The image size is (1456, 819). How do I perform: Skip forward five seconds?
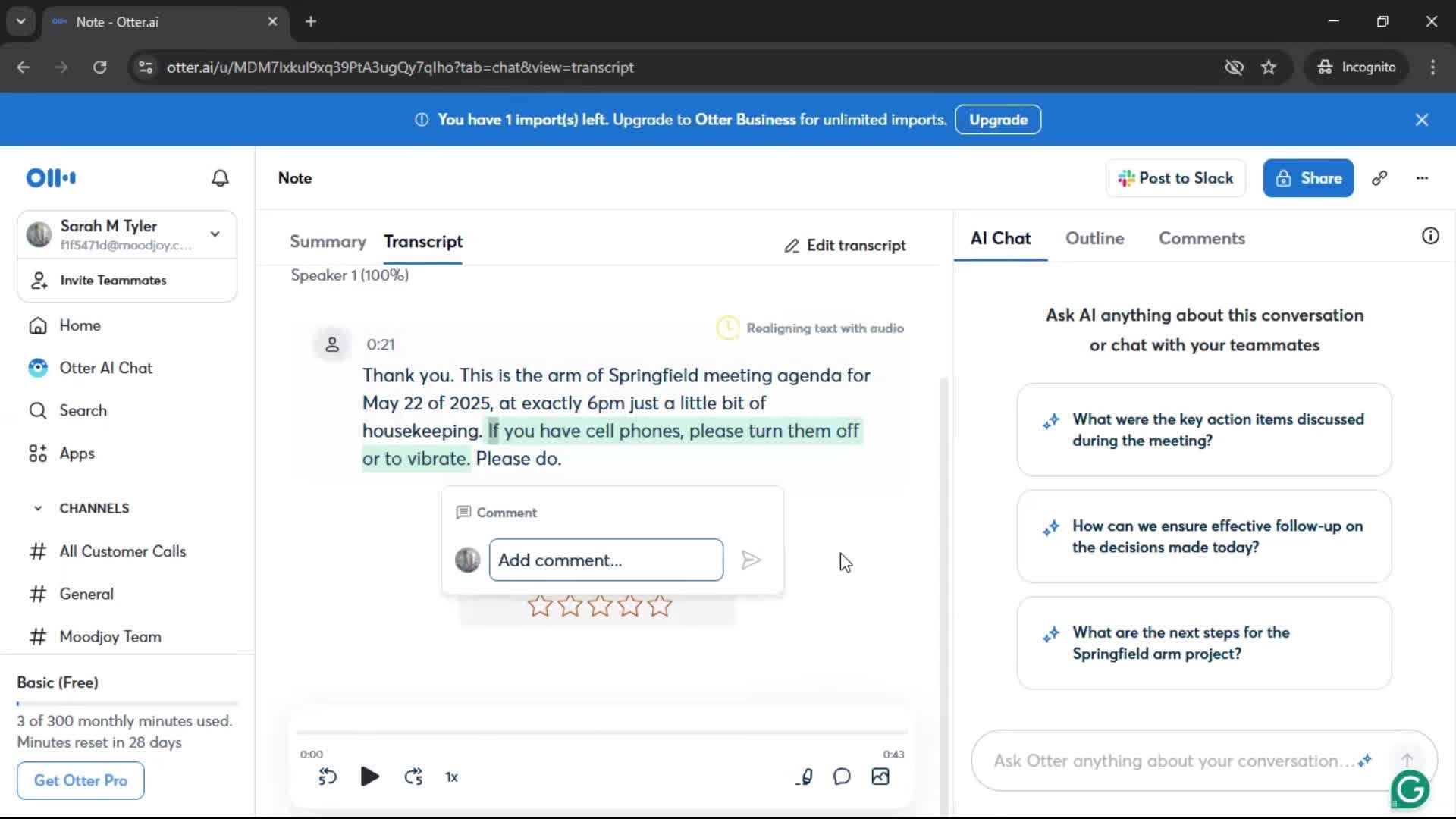413,777
